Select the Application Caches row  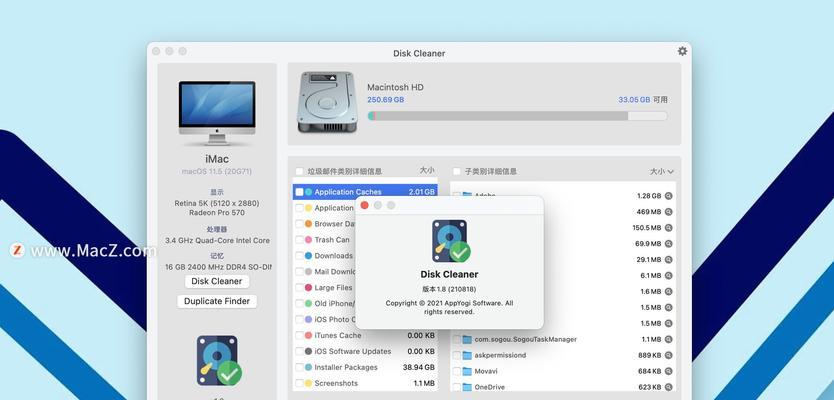tap(365, 192)
